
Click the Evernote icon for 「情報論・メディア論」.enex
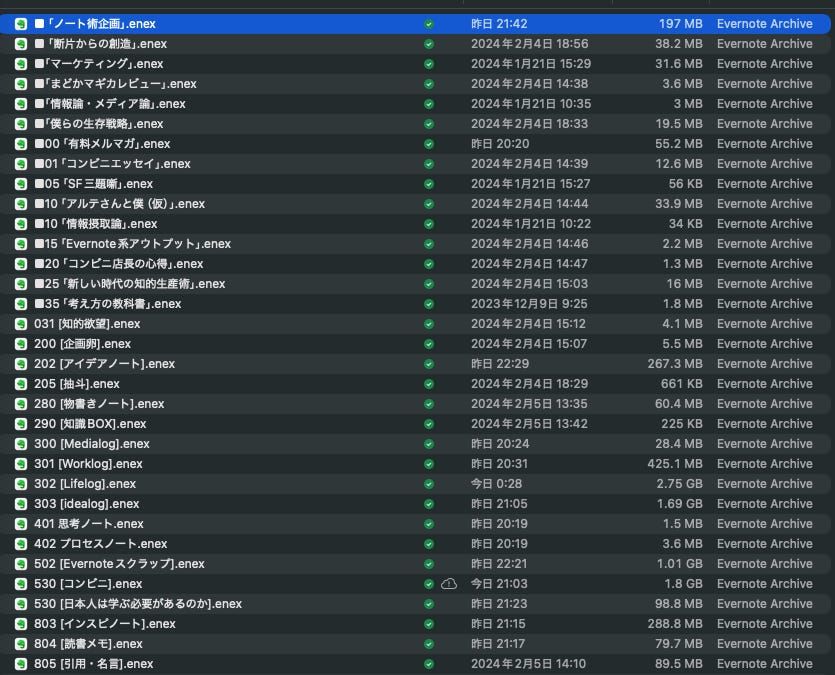tap(21, 104)
